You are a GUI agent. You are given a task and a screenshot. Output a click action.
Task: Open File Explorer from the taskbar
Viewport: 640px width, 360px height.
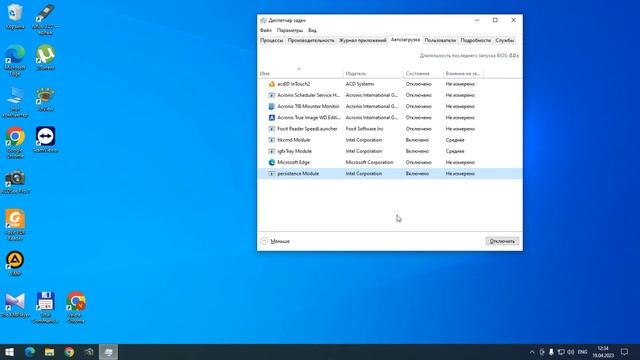[x=49, y=352]
